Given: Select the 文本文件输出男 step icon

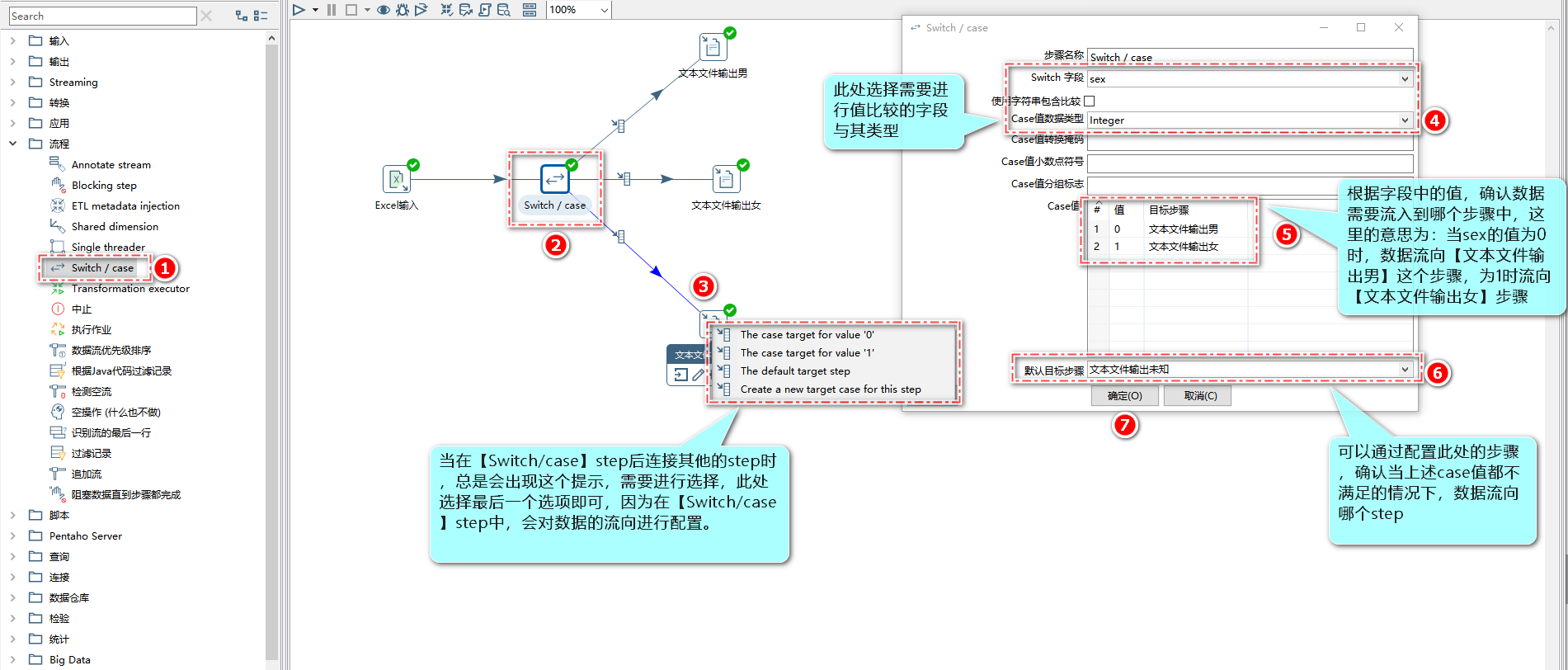Looking at the screenshot, I should [713, 47].
